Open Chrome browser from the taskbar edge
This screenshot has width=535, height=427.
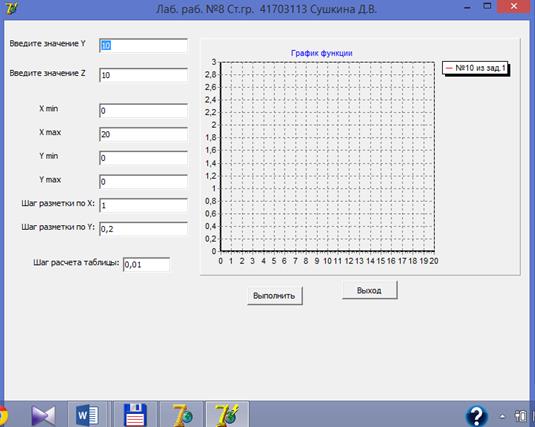point(3,415)
